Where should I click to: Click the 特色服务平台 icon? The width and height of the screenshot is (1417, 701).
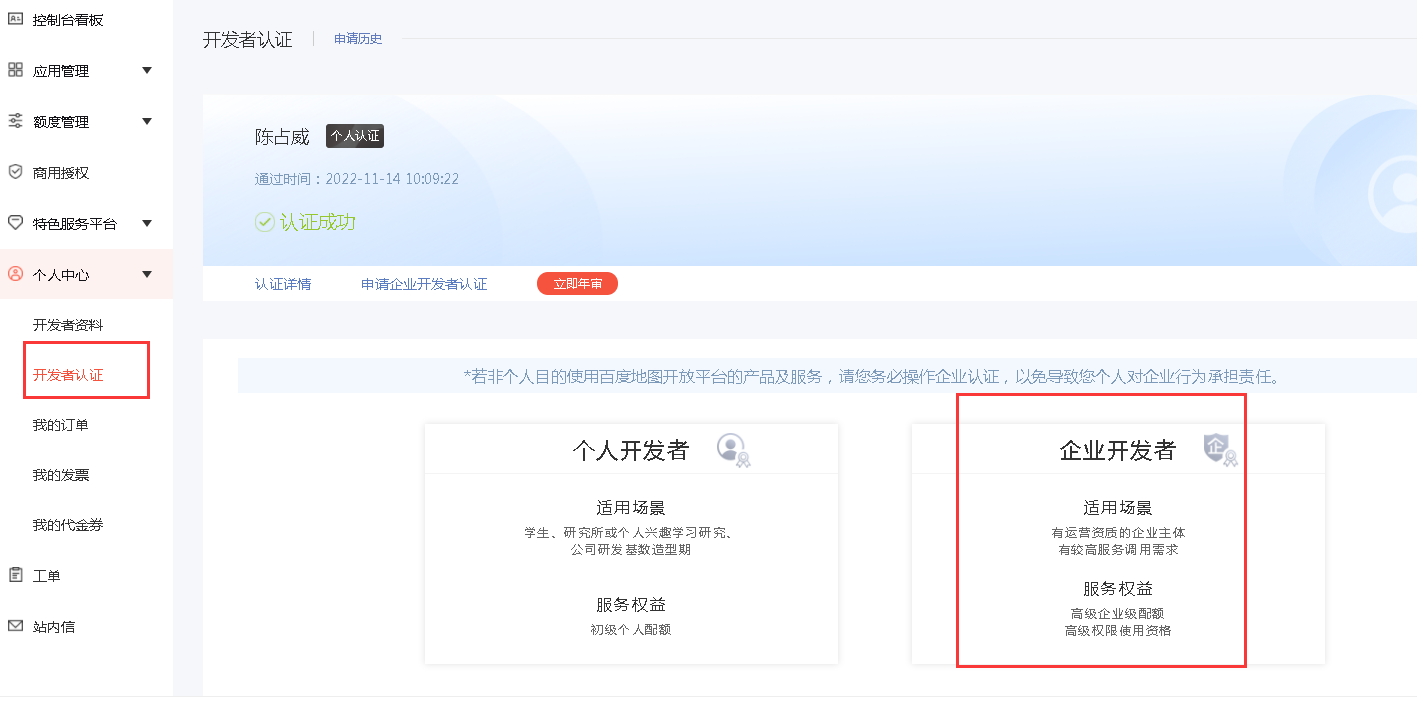(15, 222)
